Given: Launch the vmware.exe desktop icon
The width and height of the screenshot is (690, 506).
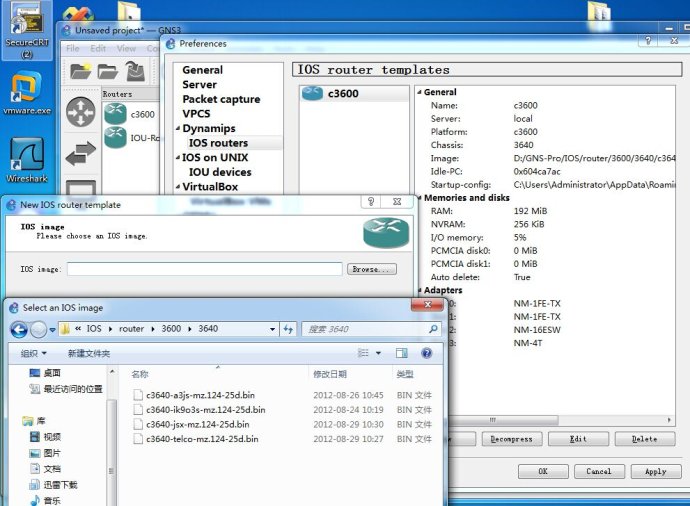Looking at the screenshot, I should coord(27,93).
